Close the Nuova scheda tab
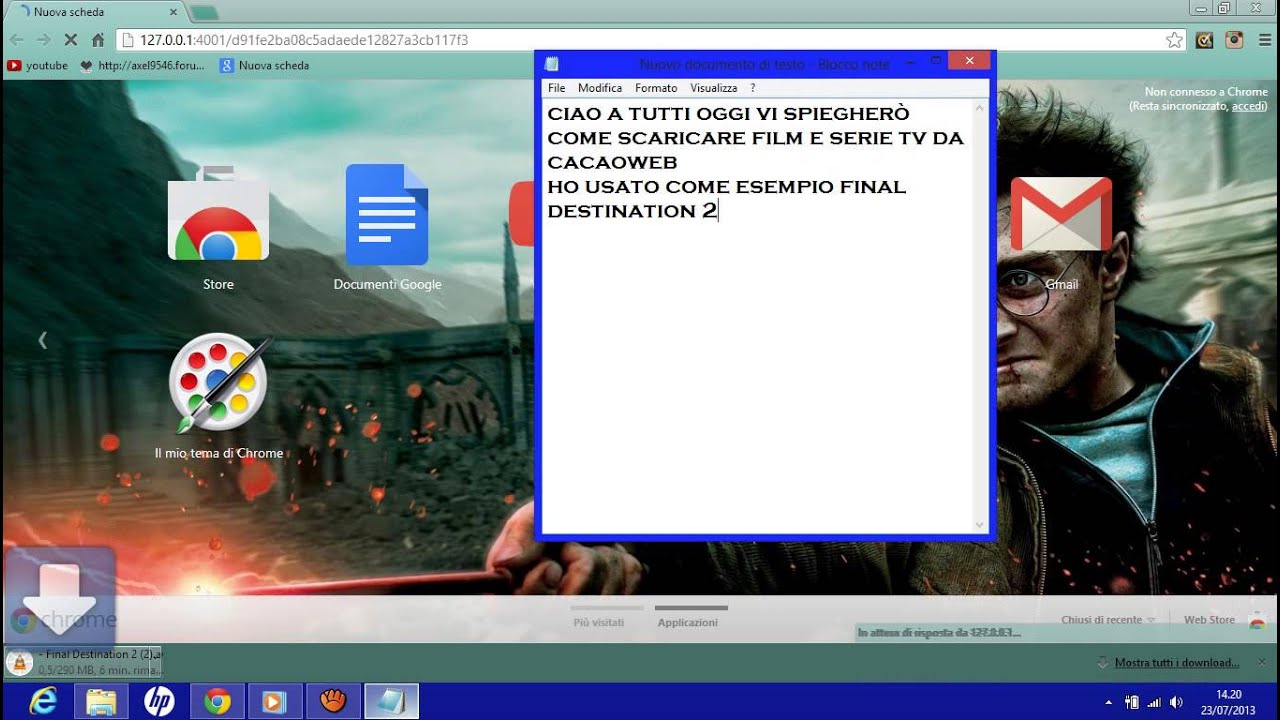The height and width of the screenshot is (720, 1280). point(173,12)
